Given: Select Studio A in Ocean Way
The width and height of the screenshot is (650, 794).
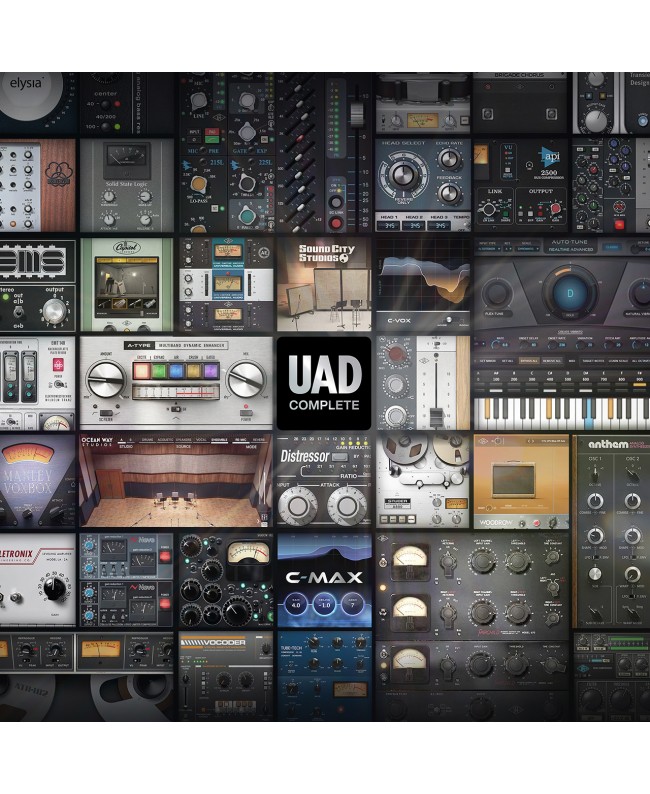Looking at the screenshot, I should click(x=121, y=440).
